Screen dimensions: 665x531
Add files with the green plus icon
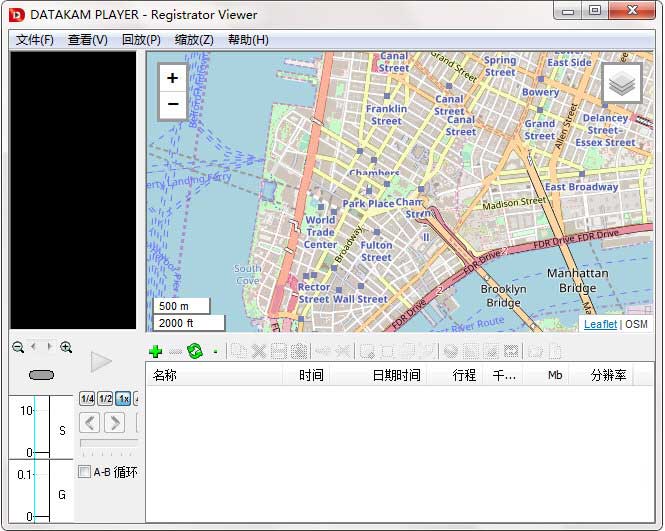156,351
